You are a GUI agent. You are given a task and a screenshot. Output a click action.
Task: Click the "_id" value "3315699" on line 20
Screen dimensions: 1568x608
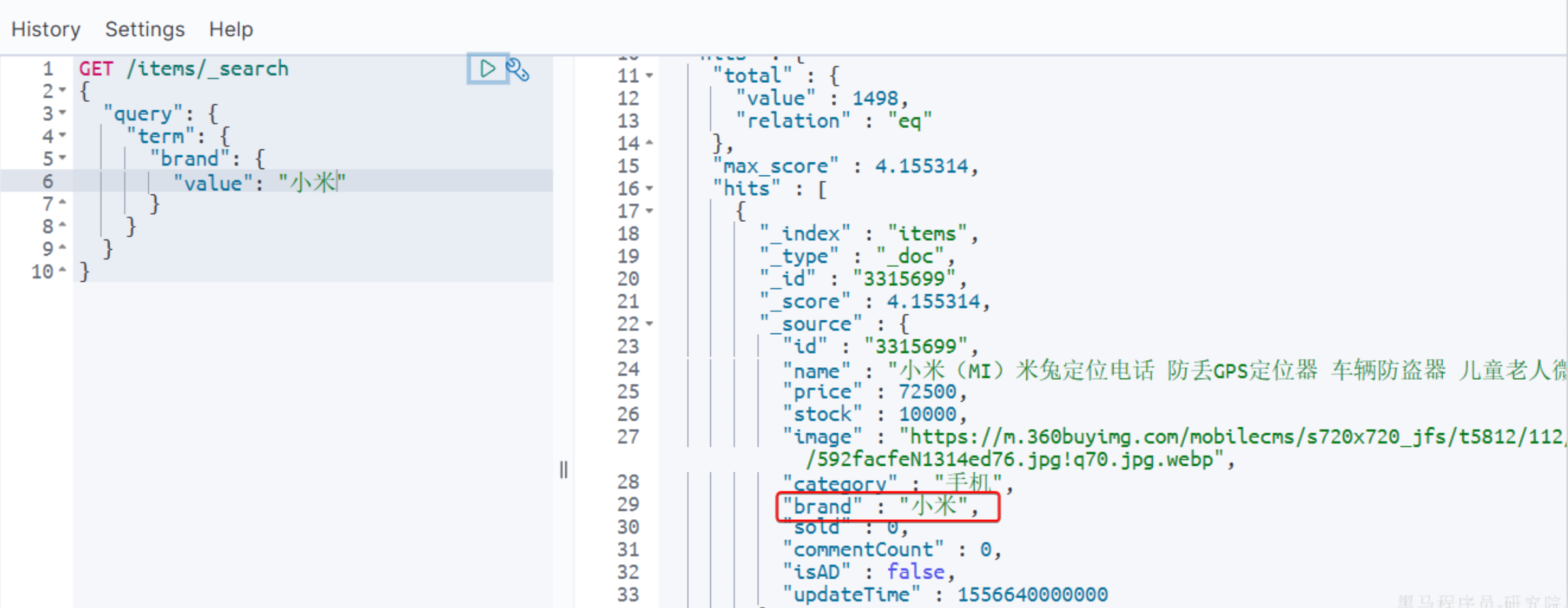(x=905, y=279)
